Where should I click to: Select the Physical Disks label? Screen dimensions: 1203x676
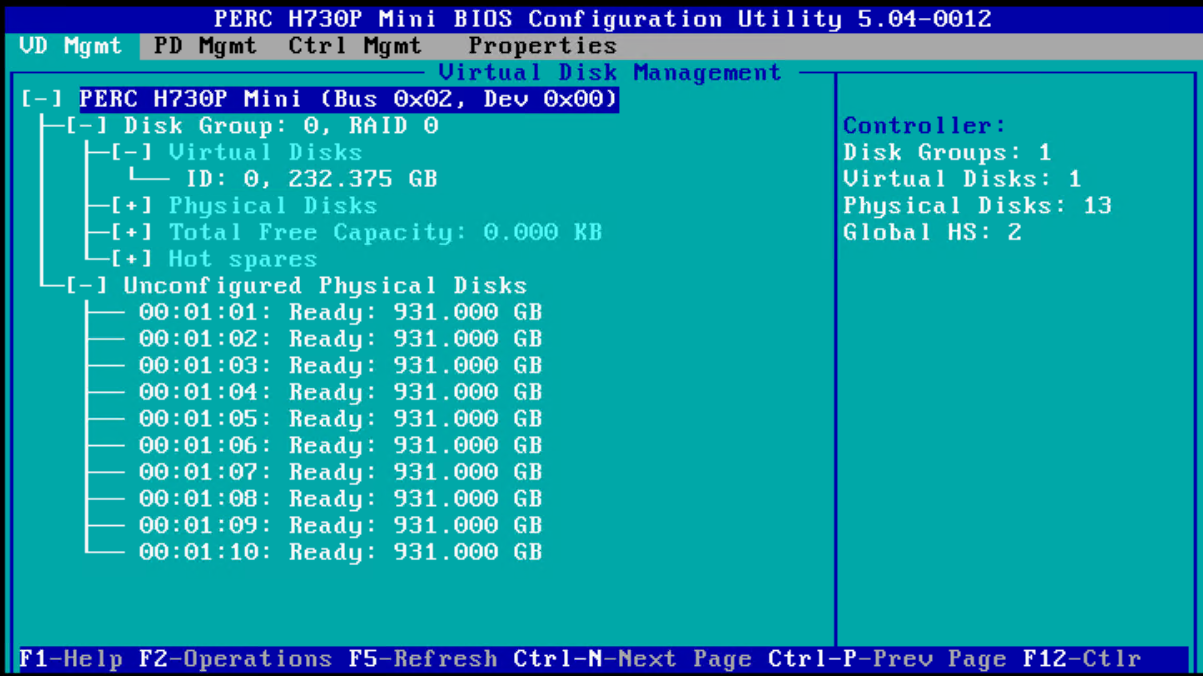point(273,205)
